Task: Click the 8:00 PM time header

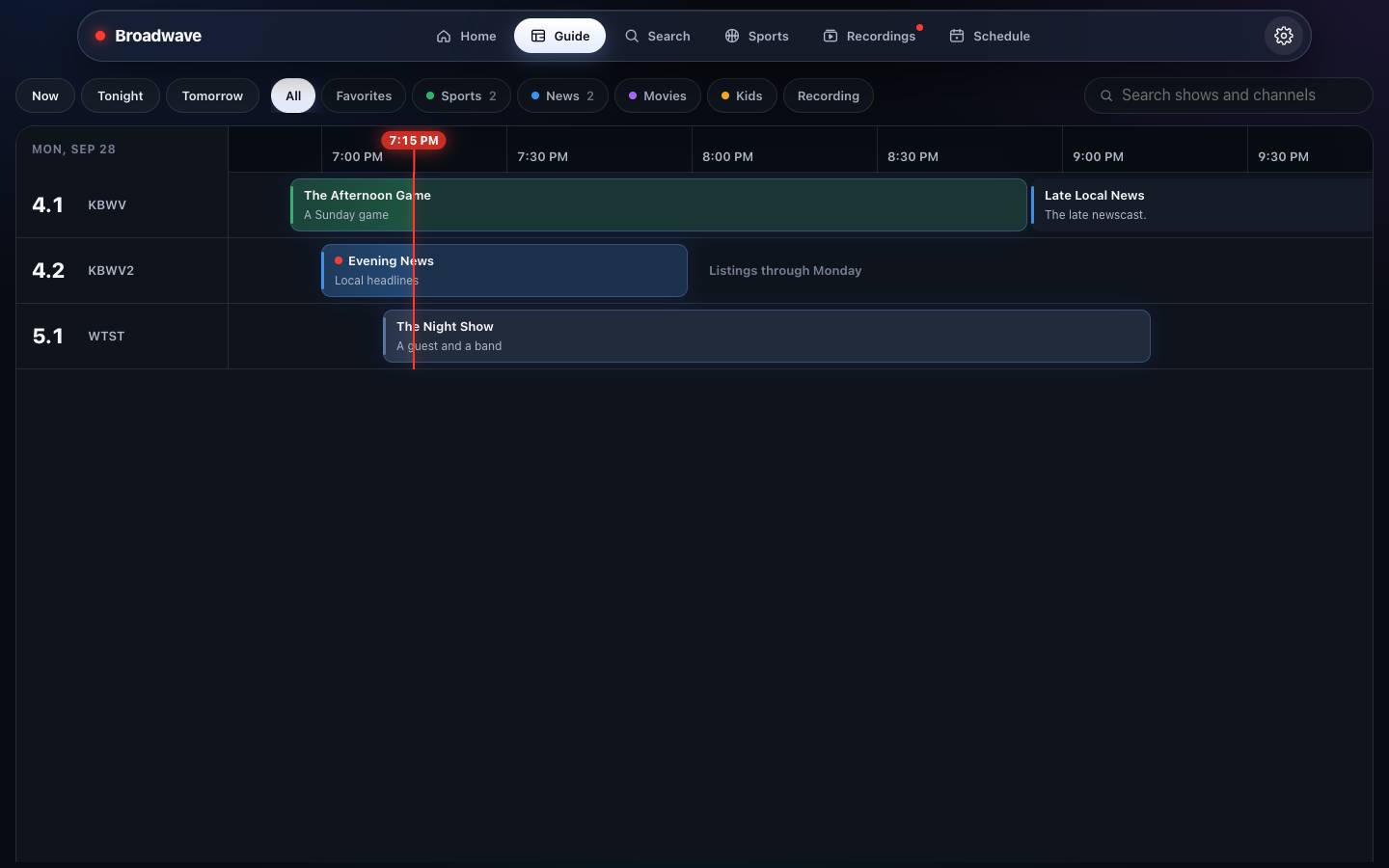Action: coord(727,156)
